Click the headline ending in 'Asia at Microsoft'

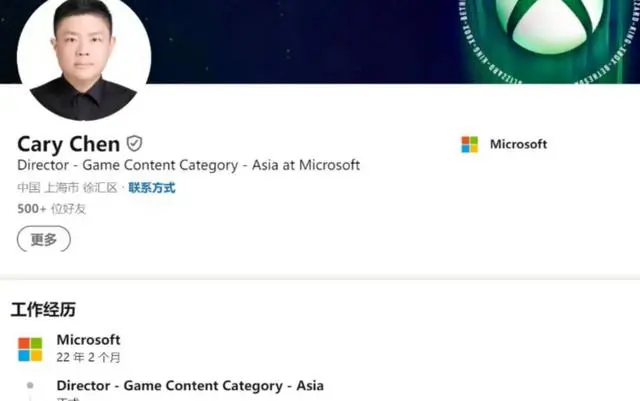coord(189,165)
